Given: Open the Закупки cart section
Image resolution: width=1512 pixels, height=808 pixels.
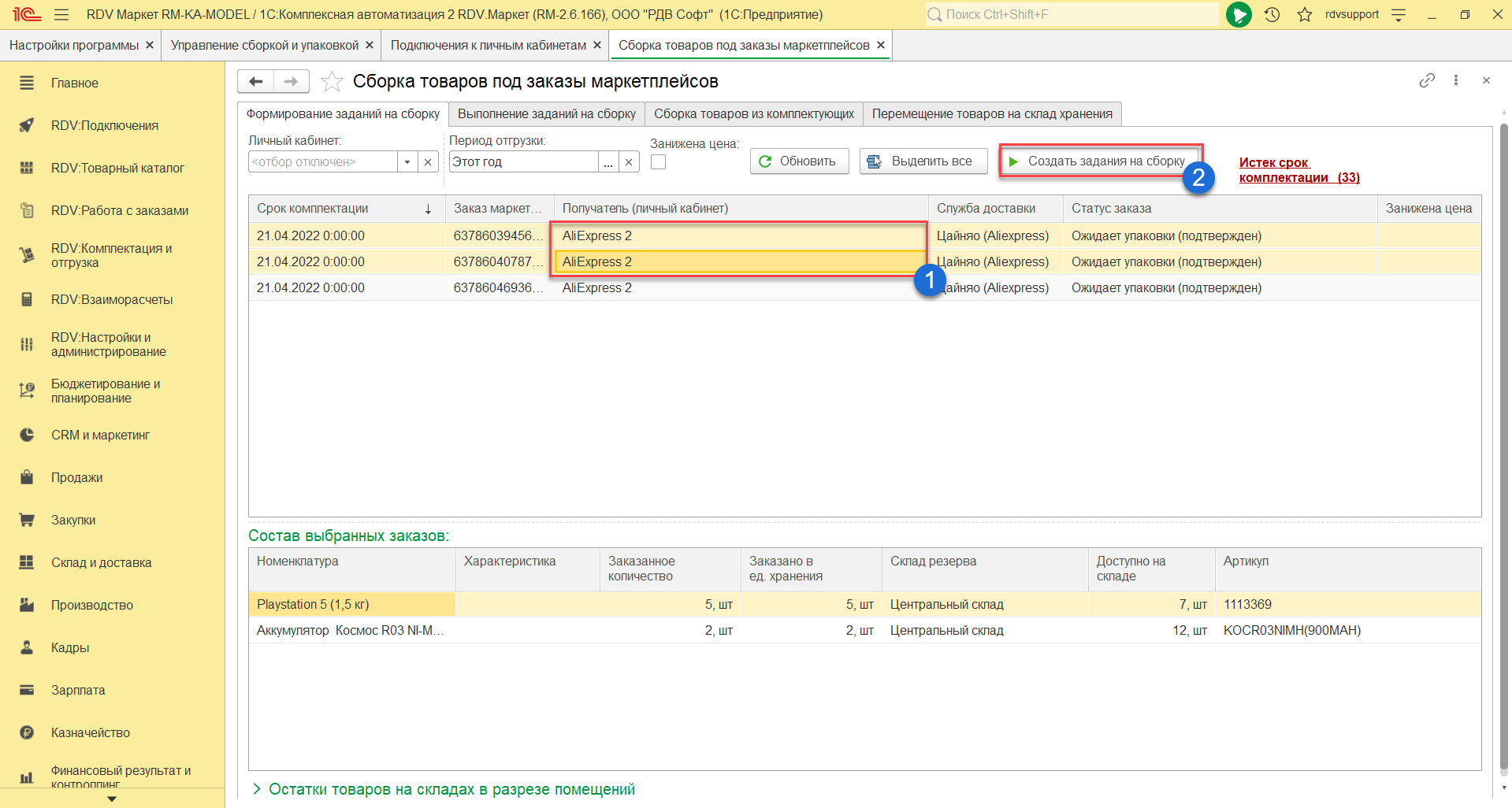Looking at the screenshot, I should tap(72, 520).
